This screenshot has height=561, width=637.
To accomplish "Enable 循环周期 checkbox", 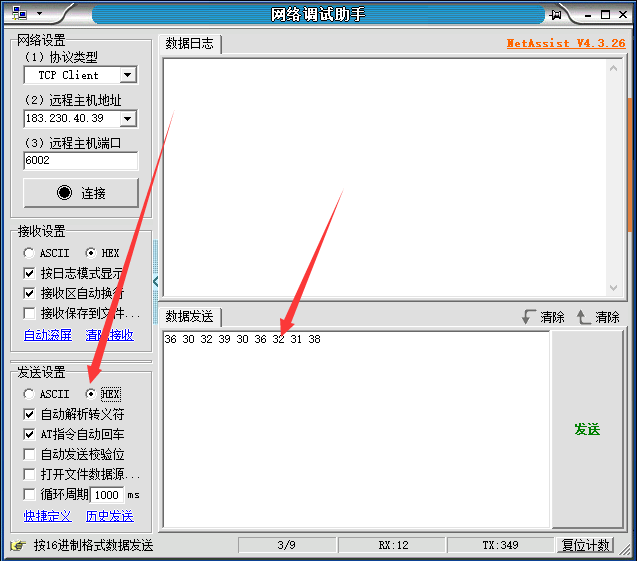I will [x=29, y=494].
